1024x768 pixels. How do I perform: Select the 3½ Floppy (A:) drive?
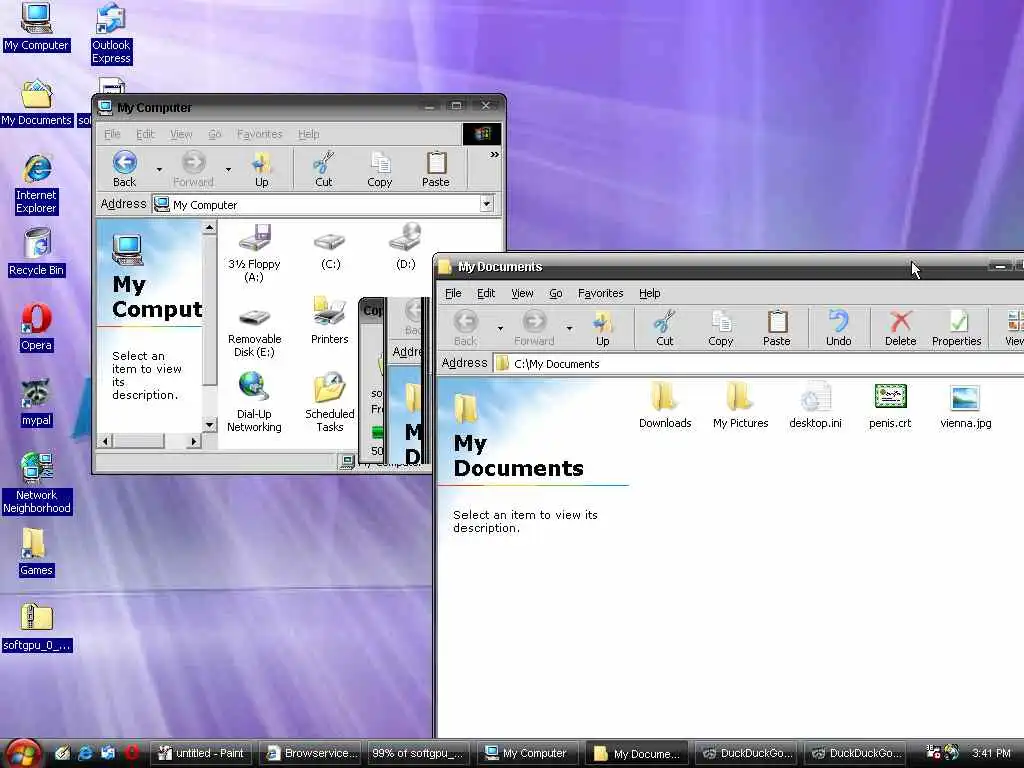(254, 253)
